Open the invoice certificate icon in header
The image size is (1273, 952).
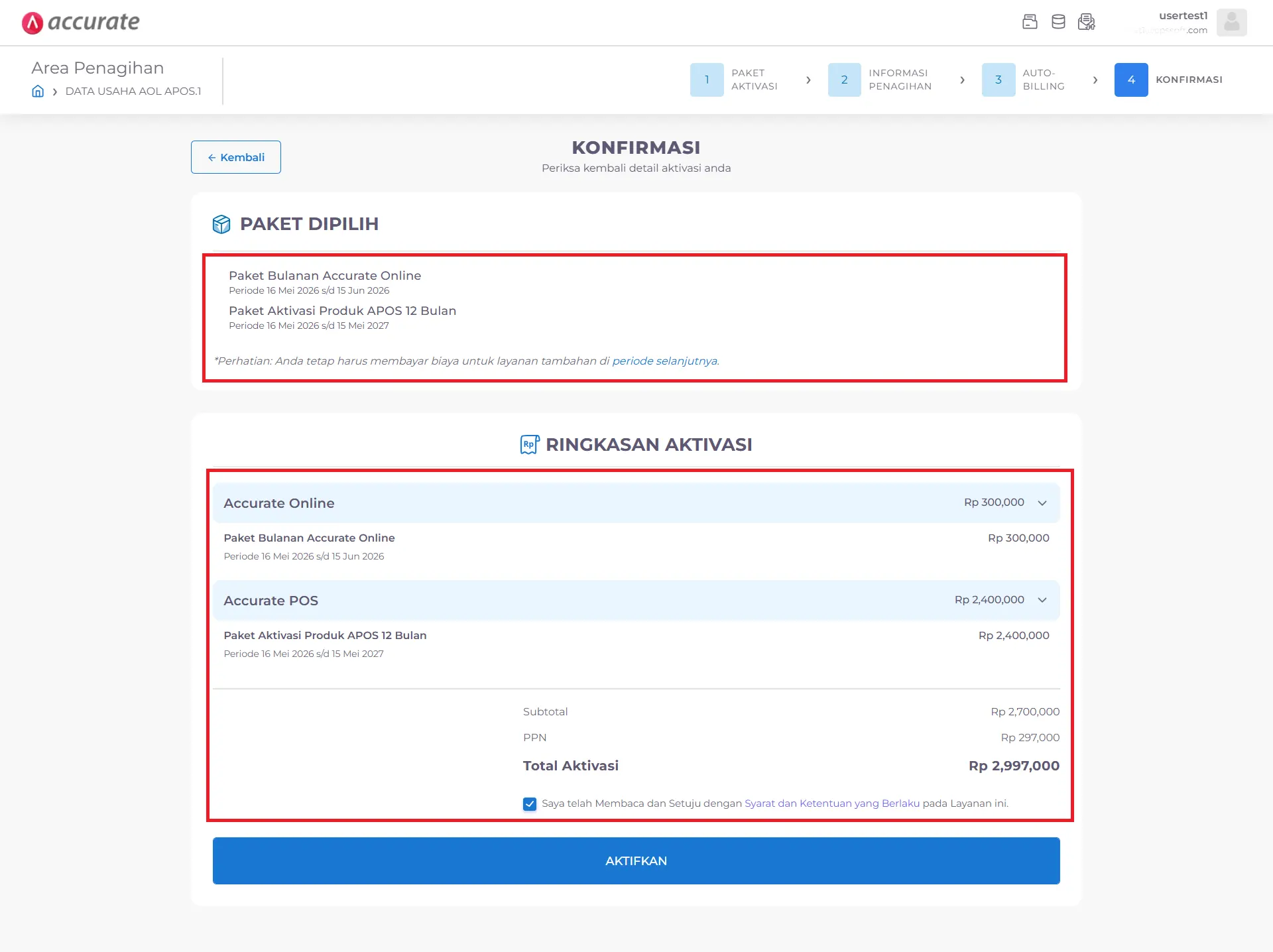(1087, 22)
